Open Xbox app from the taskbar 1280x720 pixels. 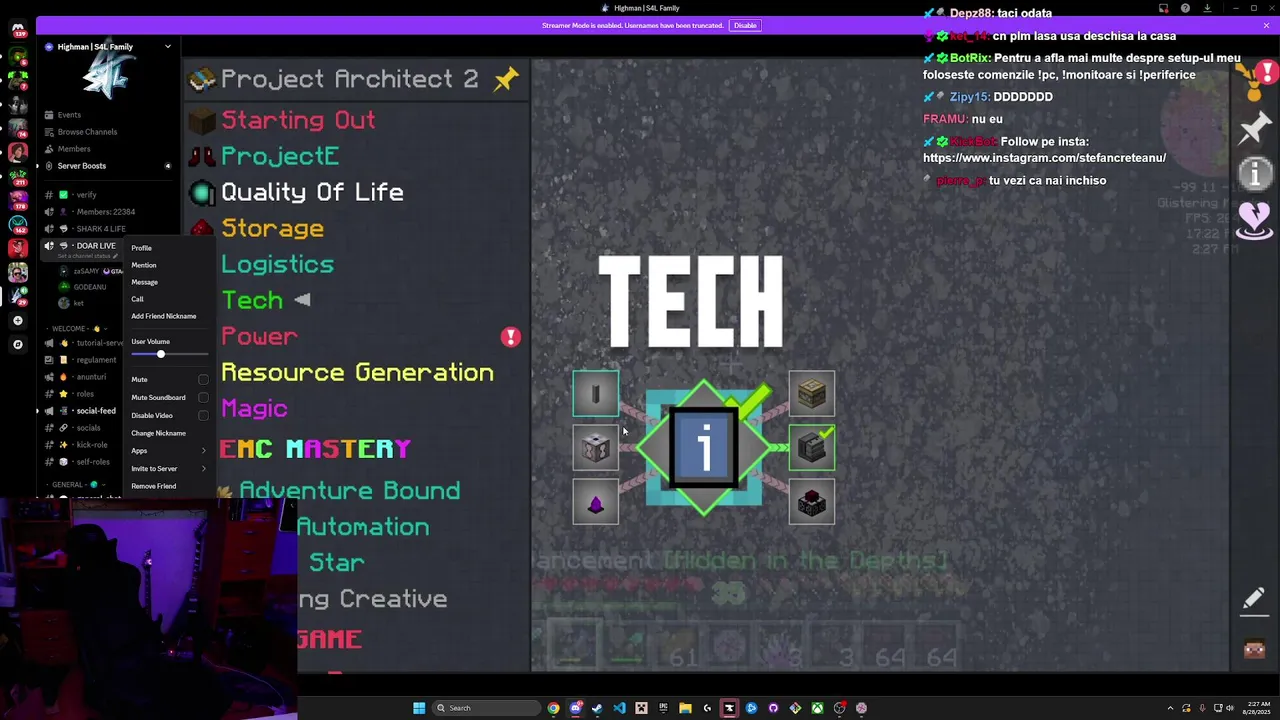click(817, 708)
